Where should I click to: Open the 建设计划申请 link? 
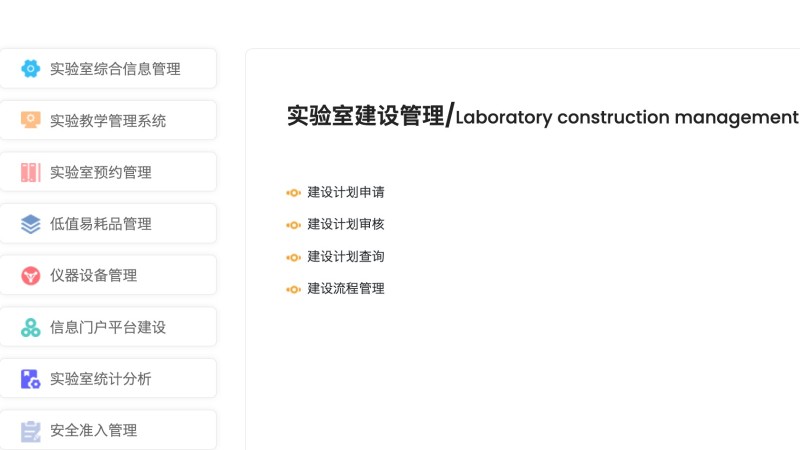(x=346, y=192)
